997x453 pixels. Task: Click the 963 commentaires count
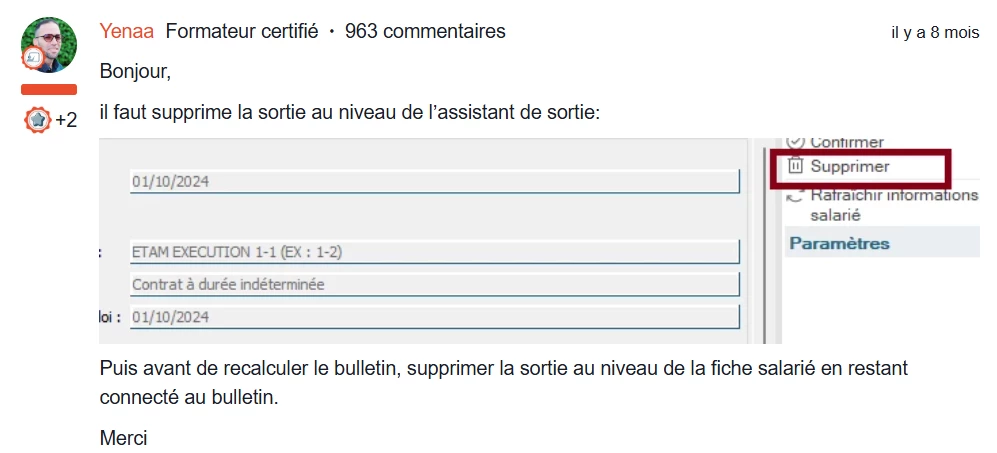click(x=425, y=31)
